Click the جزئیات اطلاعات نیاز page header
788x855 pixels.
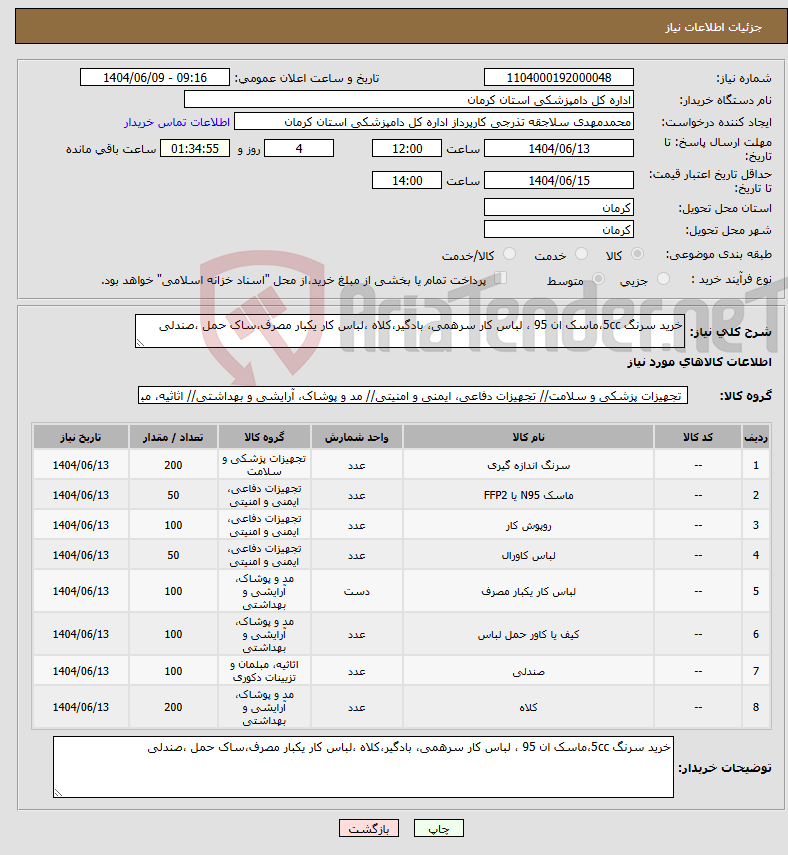click(713, 27)
